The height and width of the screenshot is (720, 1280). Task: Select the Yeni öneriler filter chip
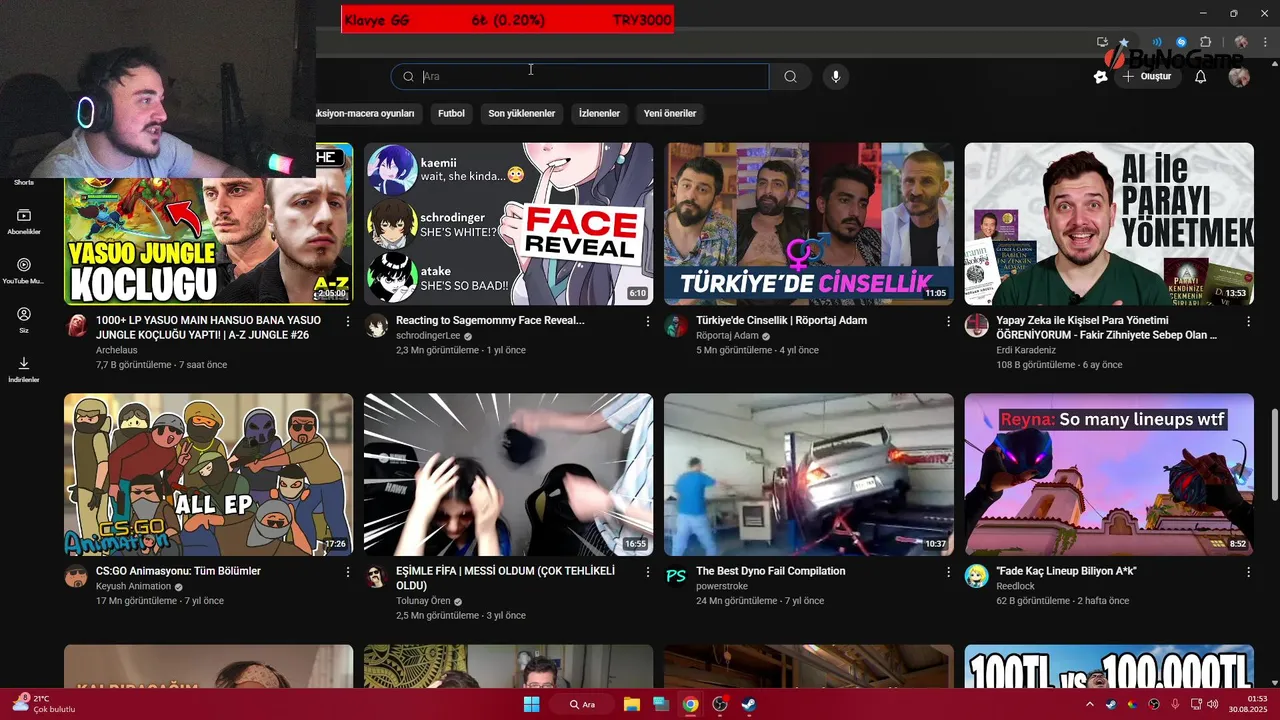(670, 114)
